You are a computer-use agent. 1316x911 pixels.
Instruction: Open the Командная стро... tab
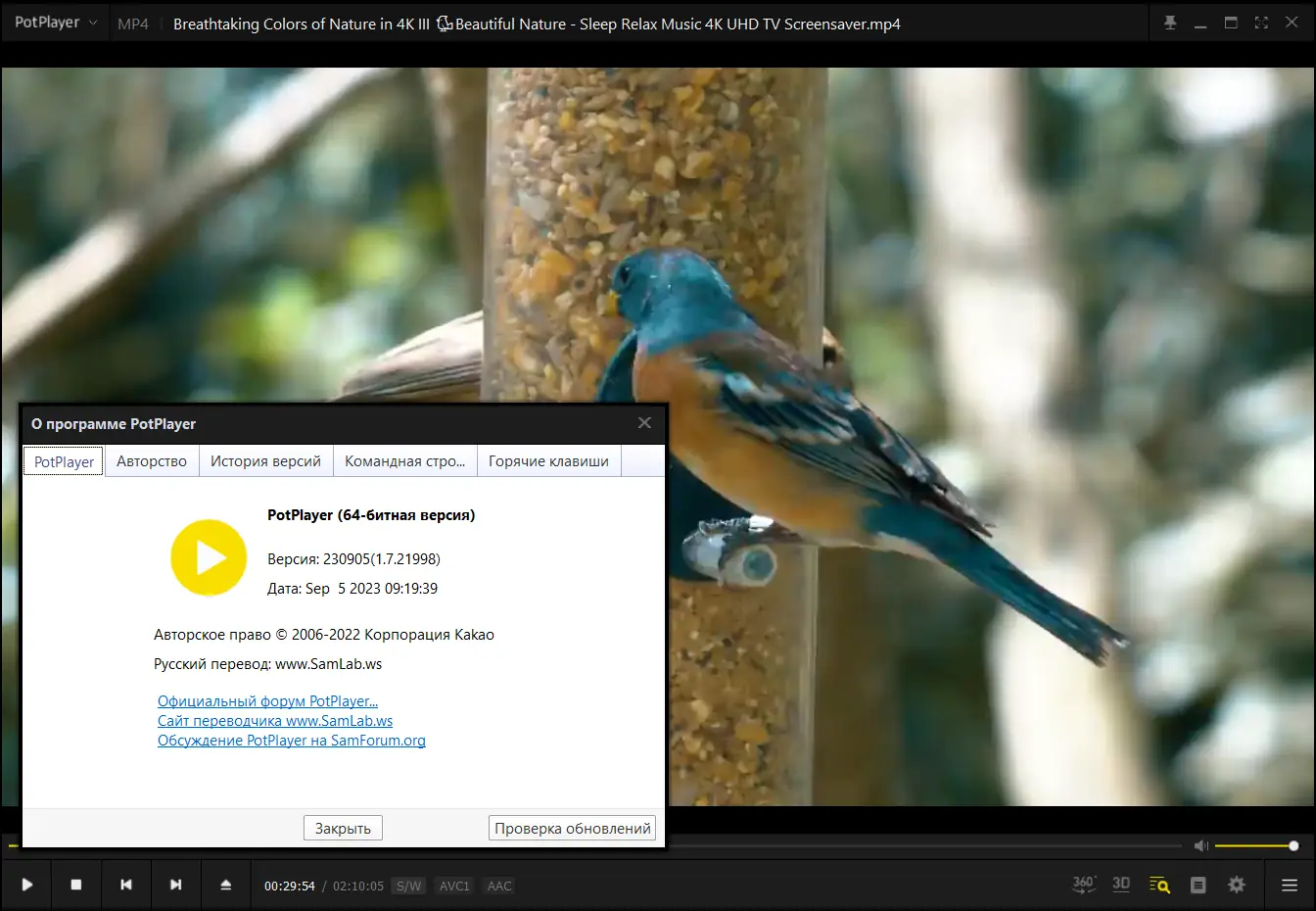404,461
